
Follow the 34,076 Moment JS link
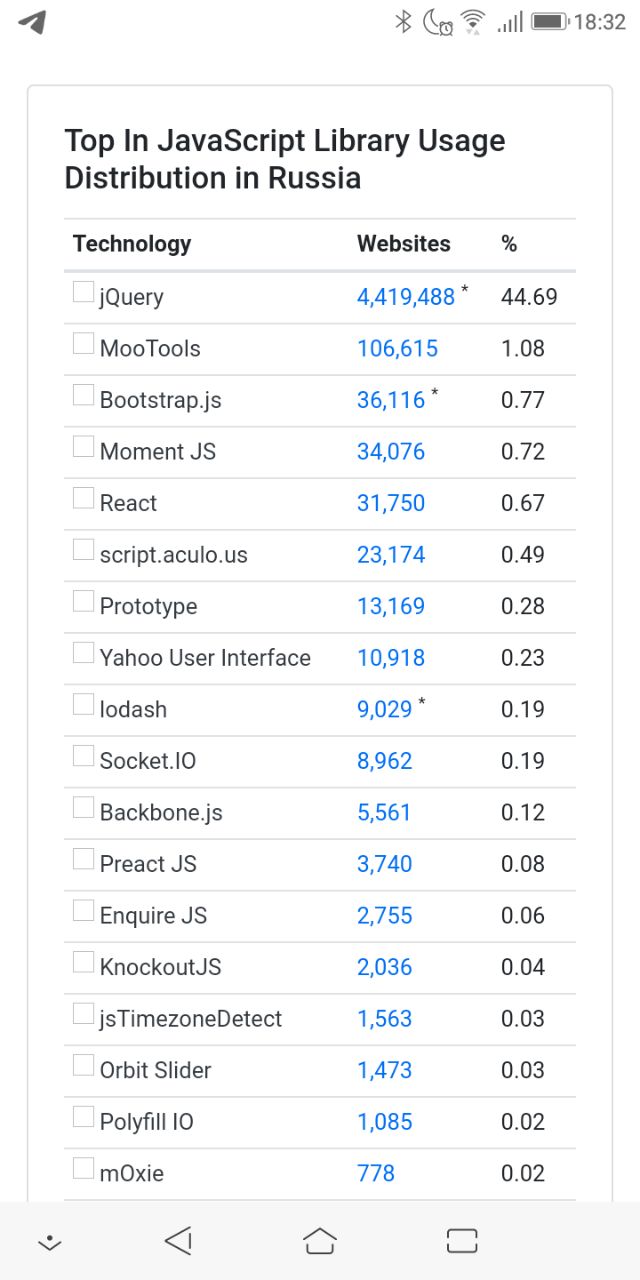pos(391,451)
